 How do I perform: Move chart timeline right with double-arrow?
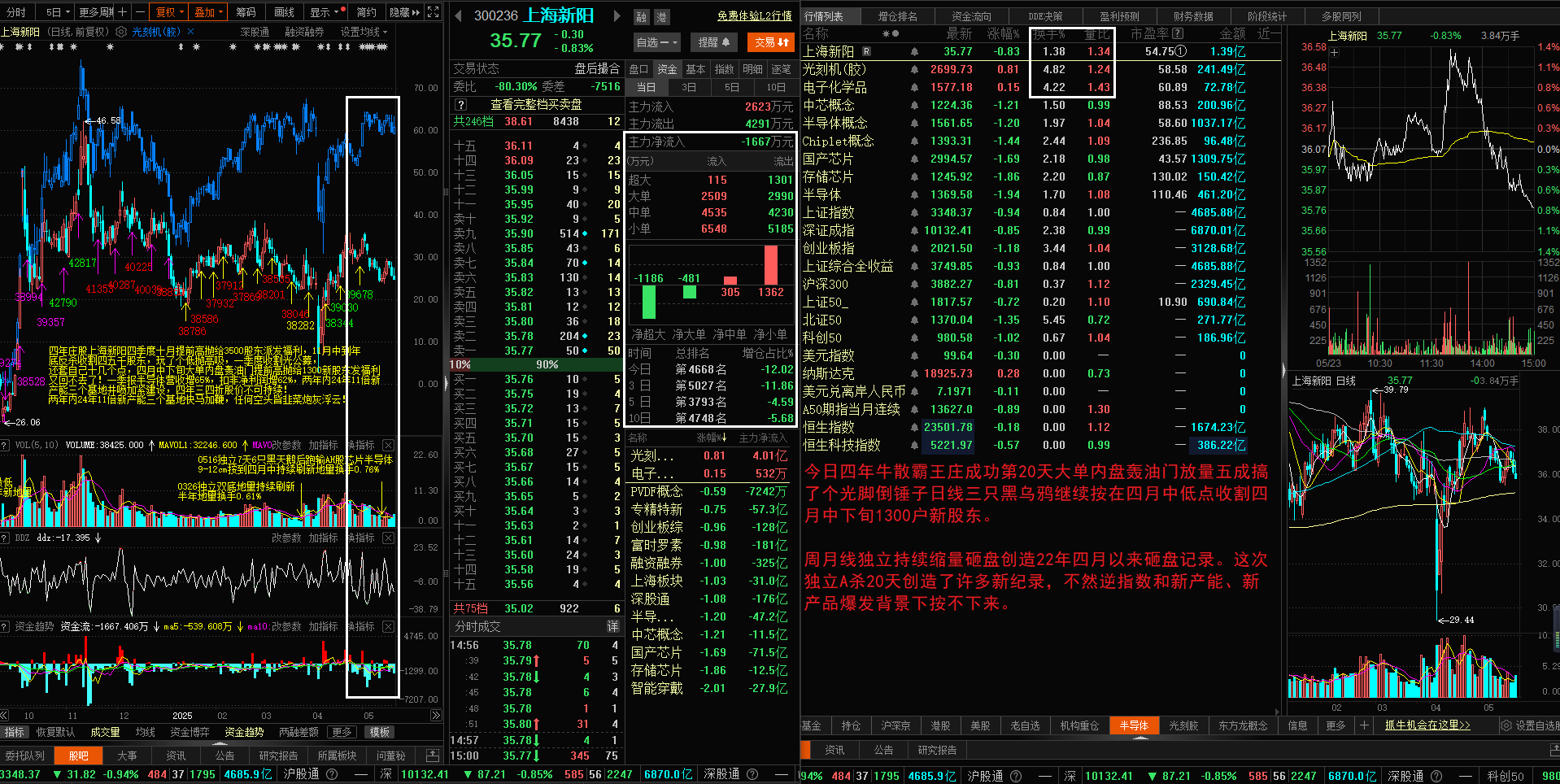coord(436,716)
